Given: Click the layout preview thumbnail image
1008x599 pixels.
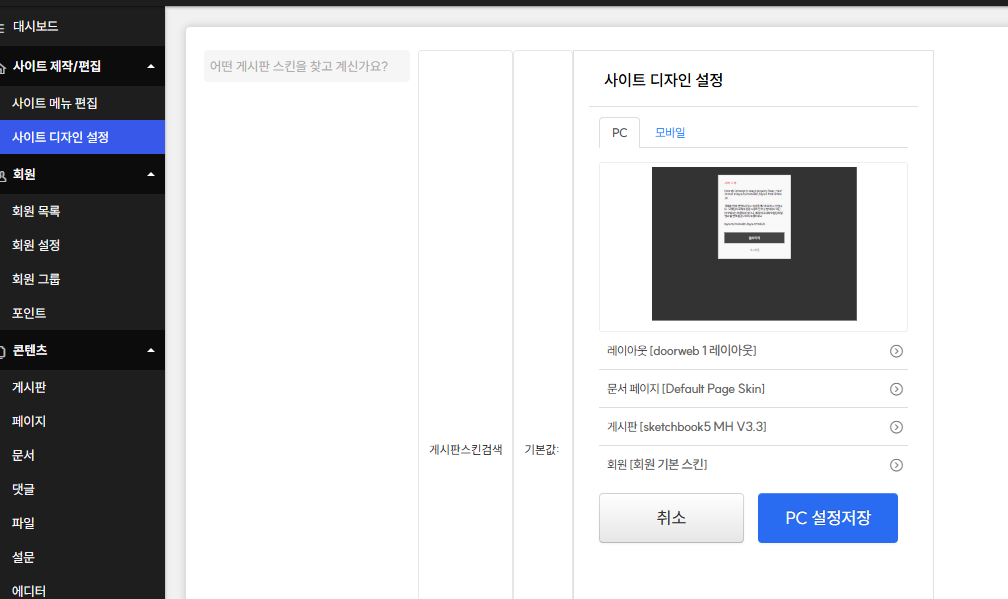Looking at the screenshot, I should (753, 244).
